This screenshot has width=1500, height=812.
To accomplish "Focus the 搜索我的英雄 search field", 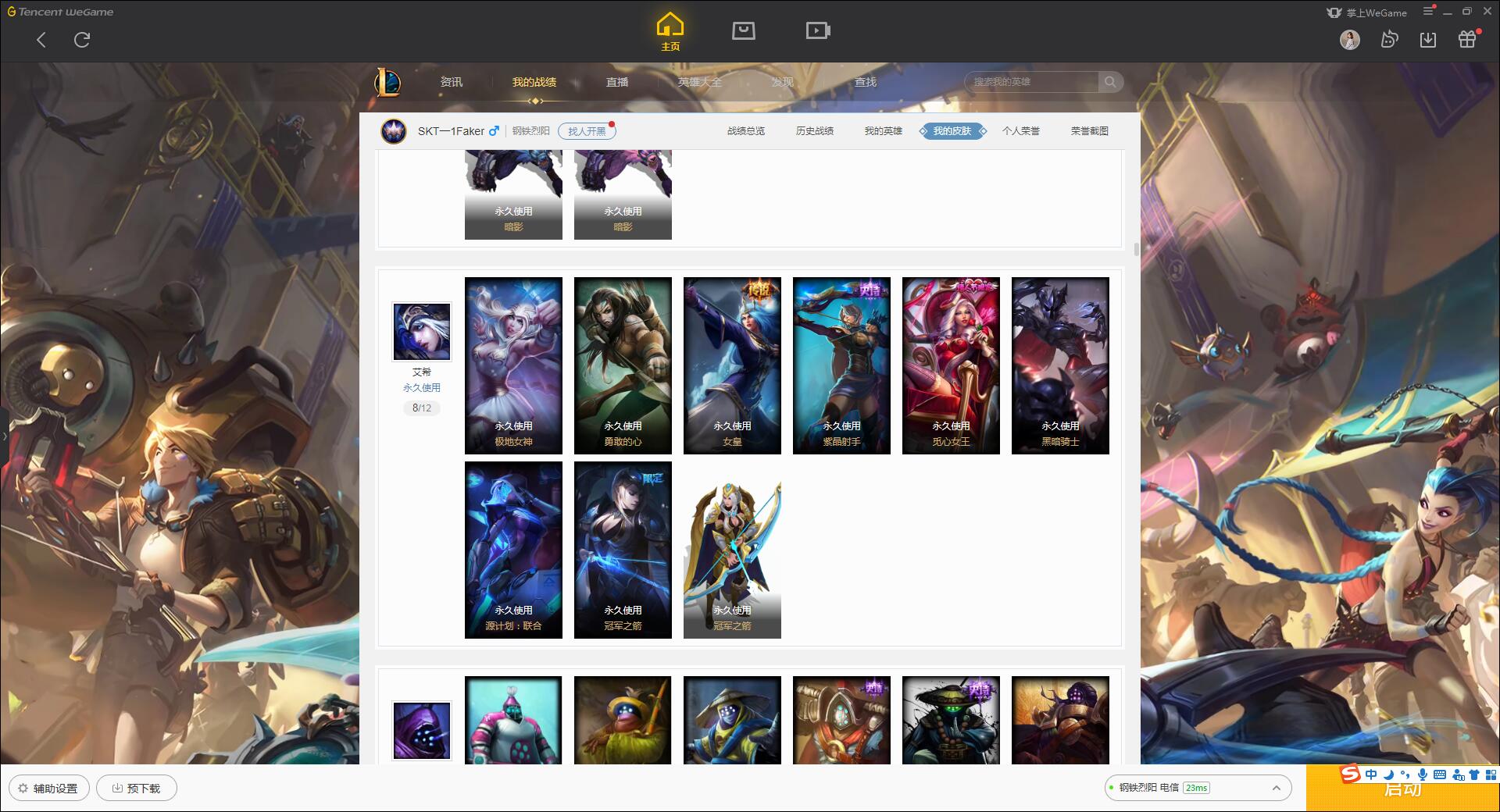I will 1031,82.
